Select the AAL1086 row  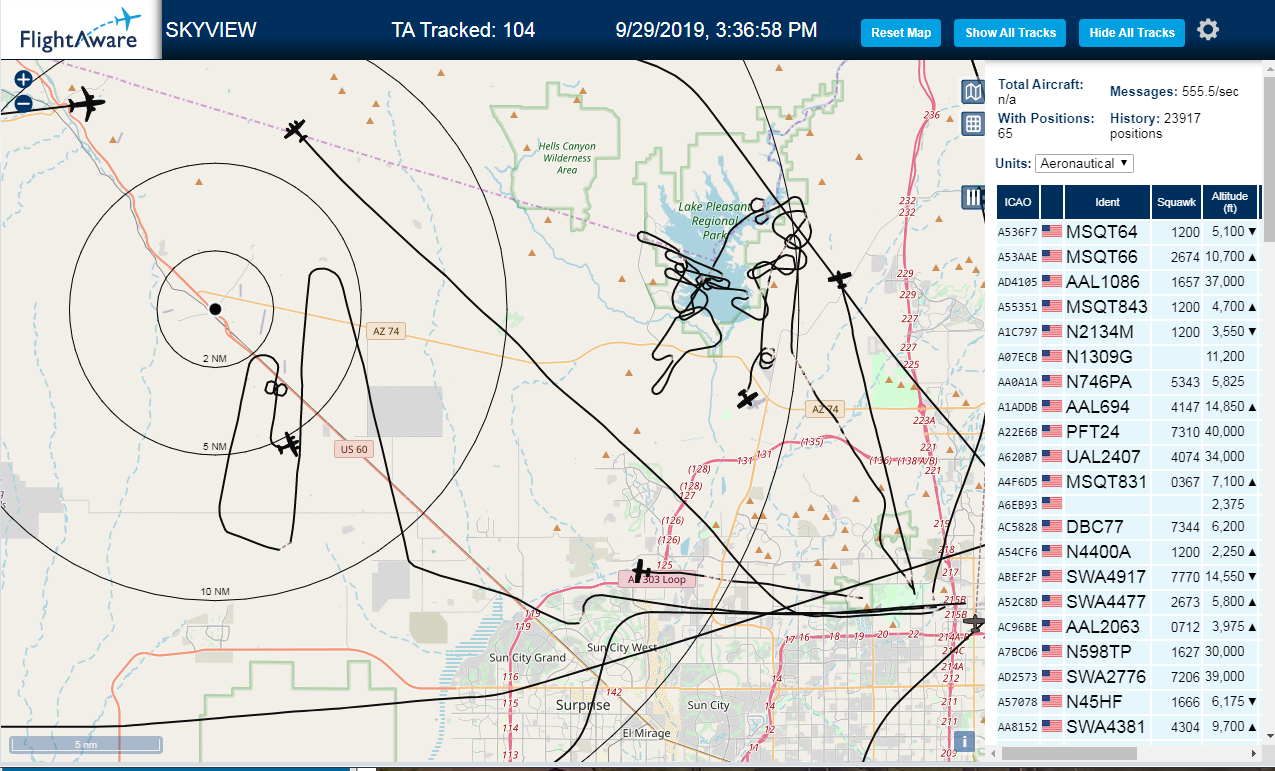point(1128,281)
